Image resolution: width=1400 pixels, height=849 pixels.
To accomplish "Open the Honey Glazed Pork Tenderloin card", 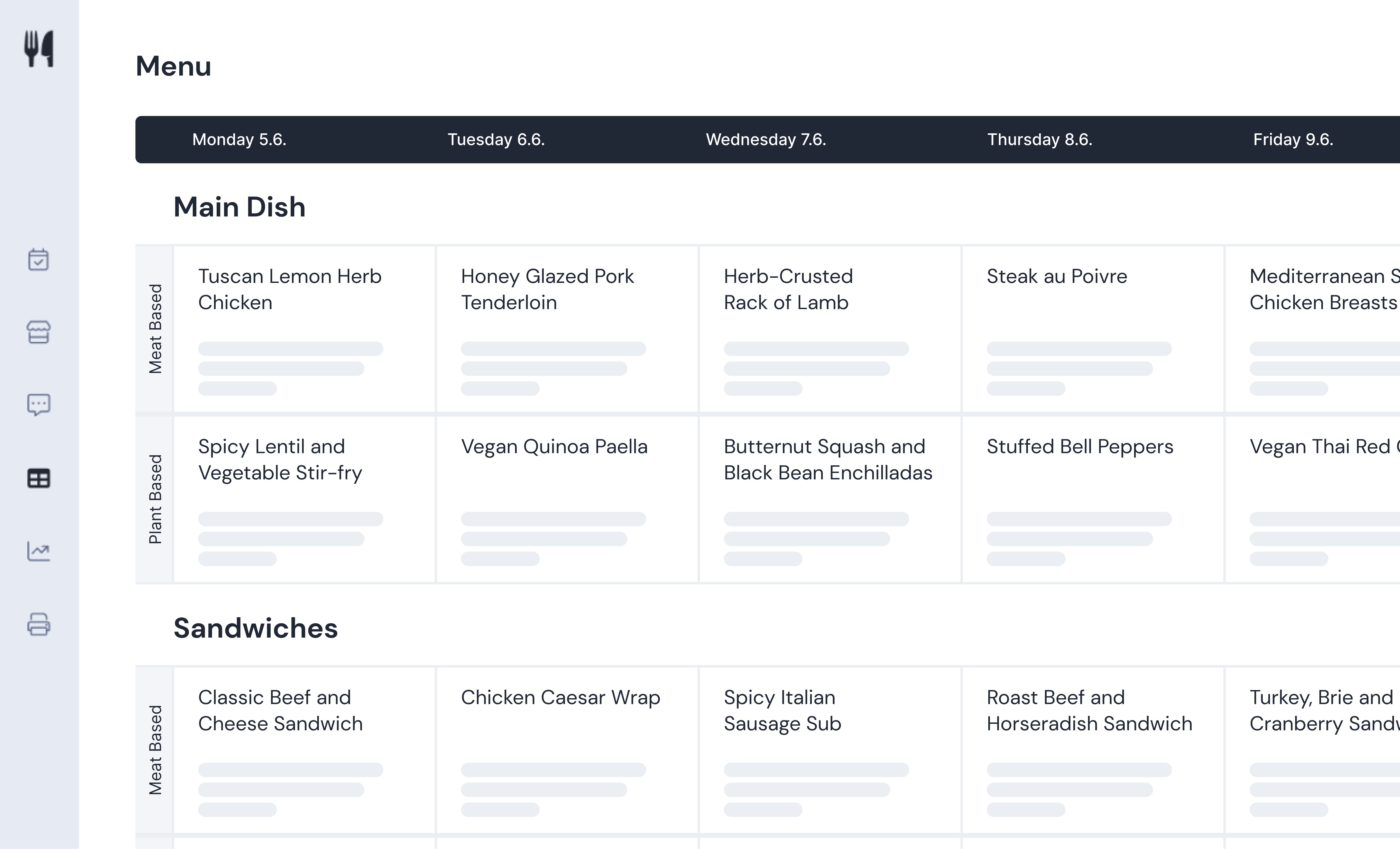I will tap(567, 329).
